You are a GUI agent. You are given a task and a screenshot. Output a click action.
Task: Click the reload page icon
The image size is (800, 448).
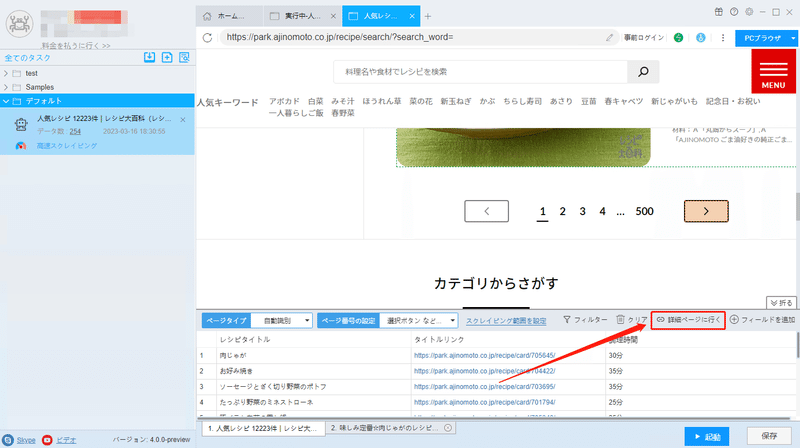click(207, 37)
